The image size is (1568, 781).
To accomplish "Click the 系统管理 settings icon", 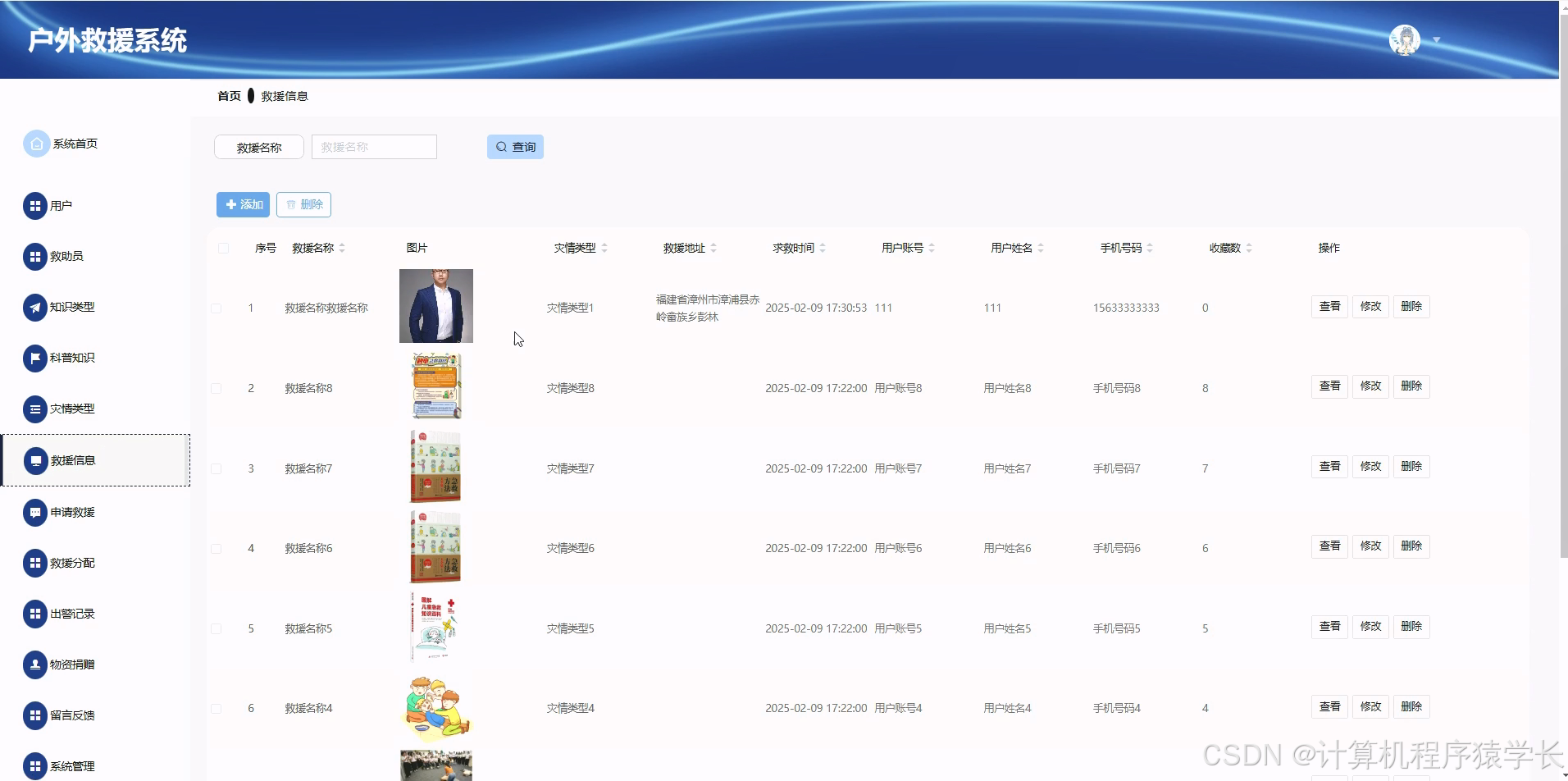I will [34, 765].
